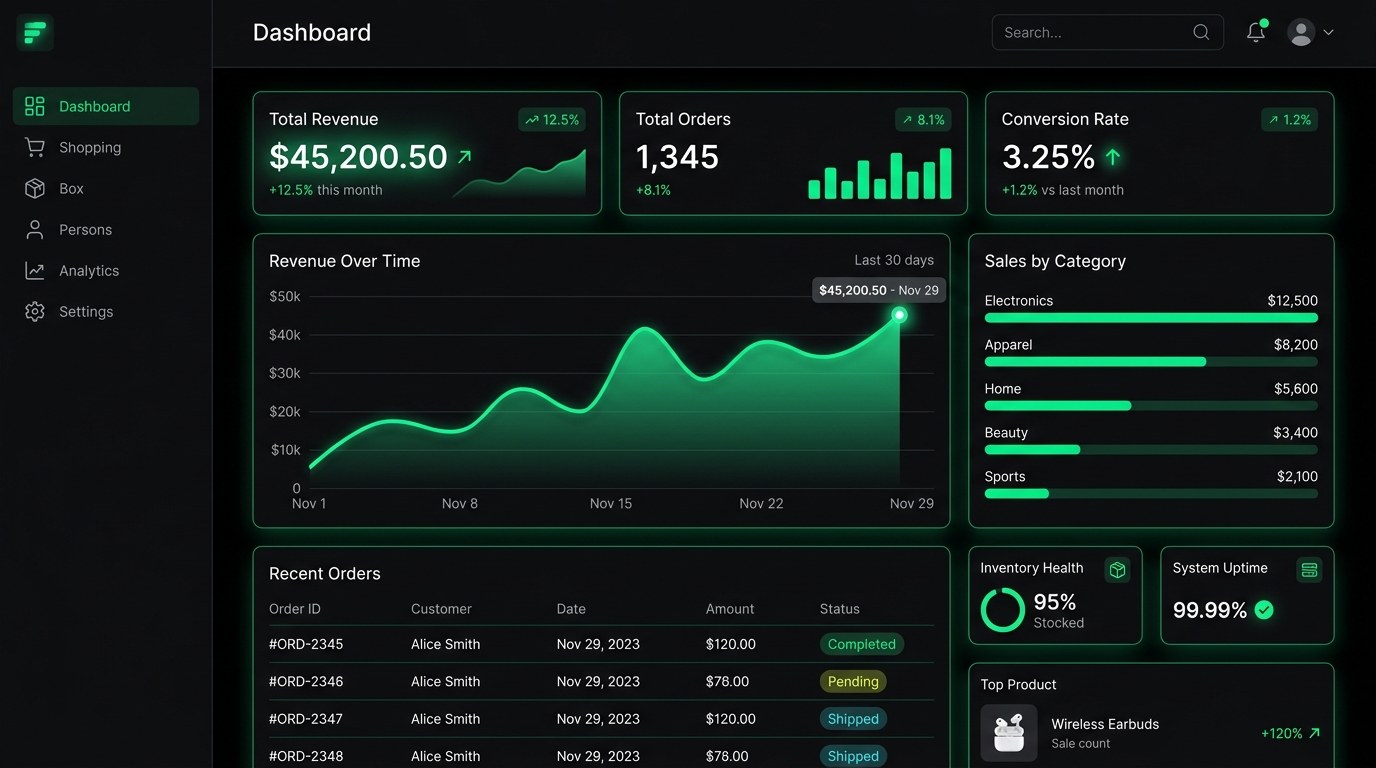Click the user avatar in header
The width and height of the screenshot is (1376, 768).
click(1301, 32)
